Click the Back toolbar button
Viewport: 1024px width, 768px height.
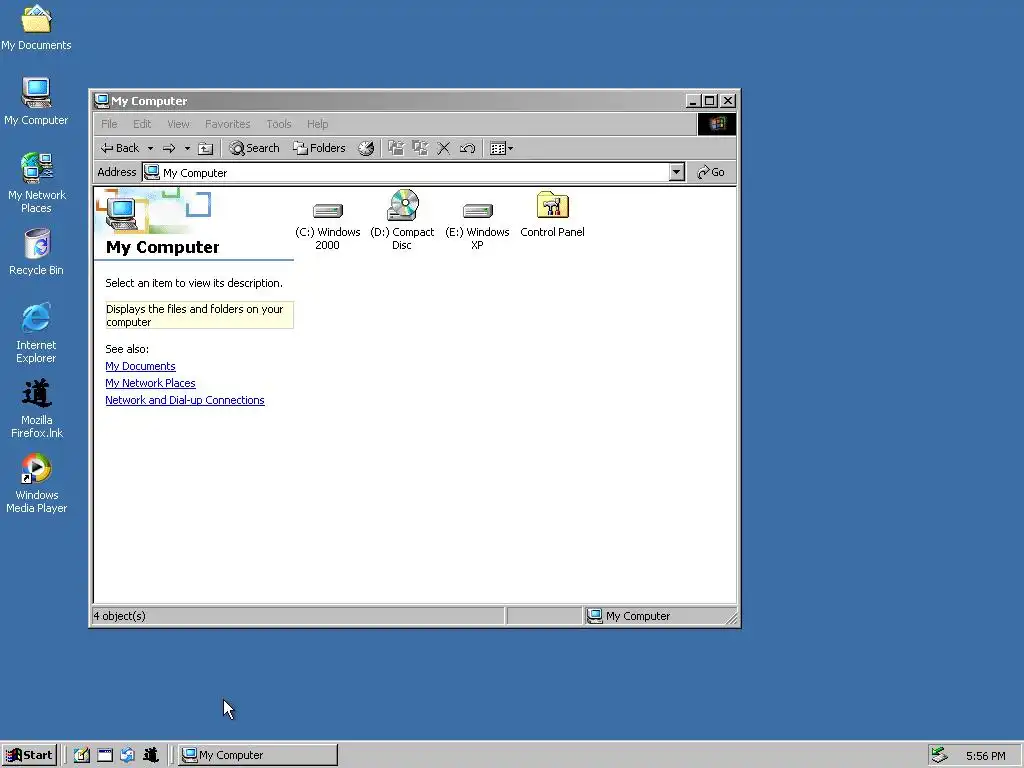pos(120,148)
